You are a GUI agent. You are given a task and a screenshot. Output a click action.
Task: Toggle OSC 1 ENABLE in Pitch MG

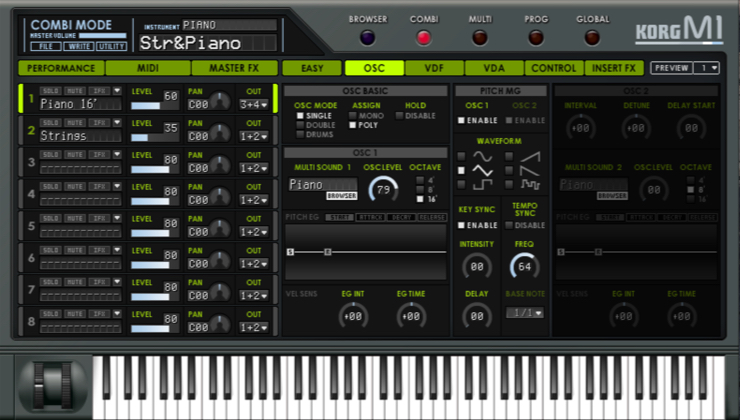(x=461, y=120)
